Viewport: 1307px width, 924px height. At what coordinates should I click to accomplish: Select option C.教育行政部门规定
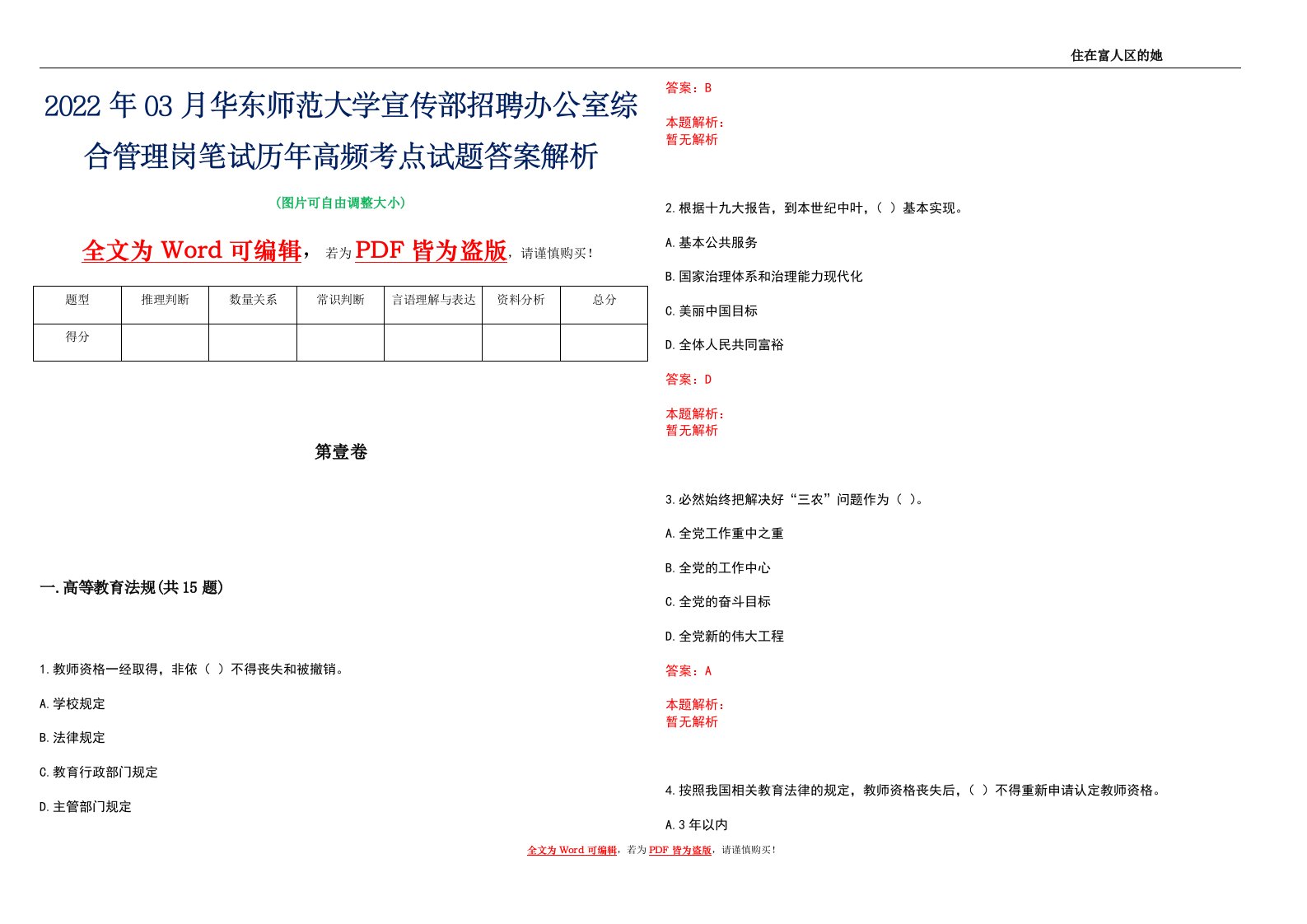[99, 772]
